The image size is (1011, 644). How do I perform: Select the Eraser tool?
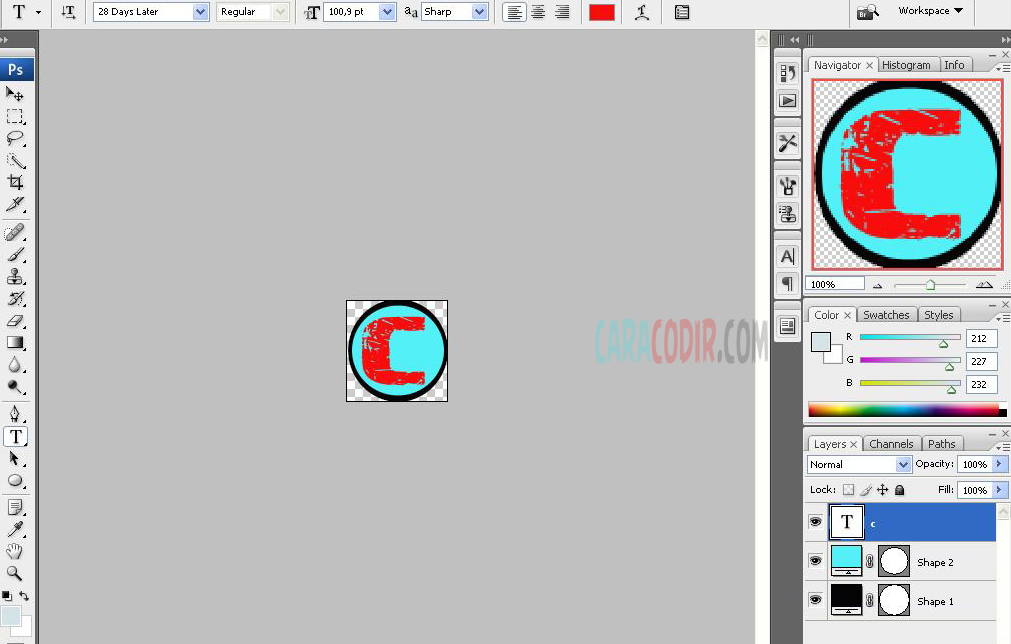[14, 320]
